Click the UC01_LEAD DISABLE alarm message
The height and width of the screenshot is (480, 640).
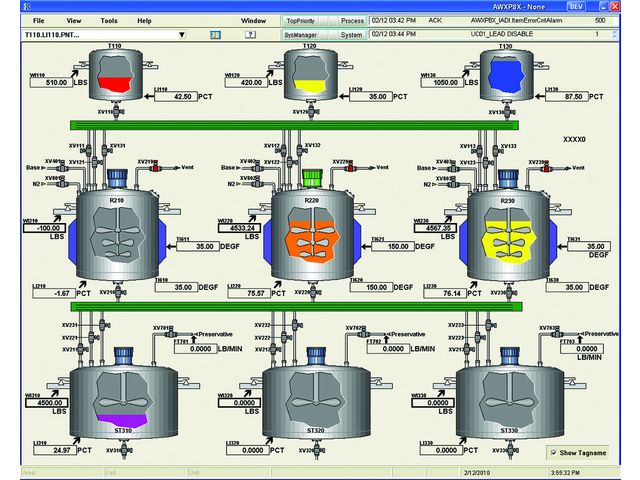(502, 34)
